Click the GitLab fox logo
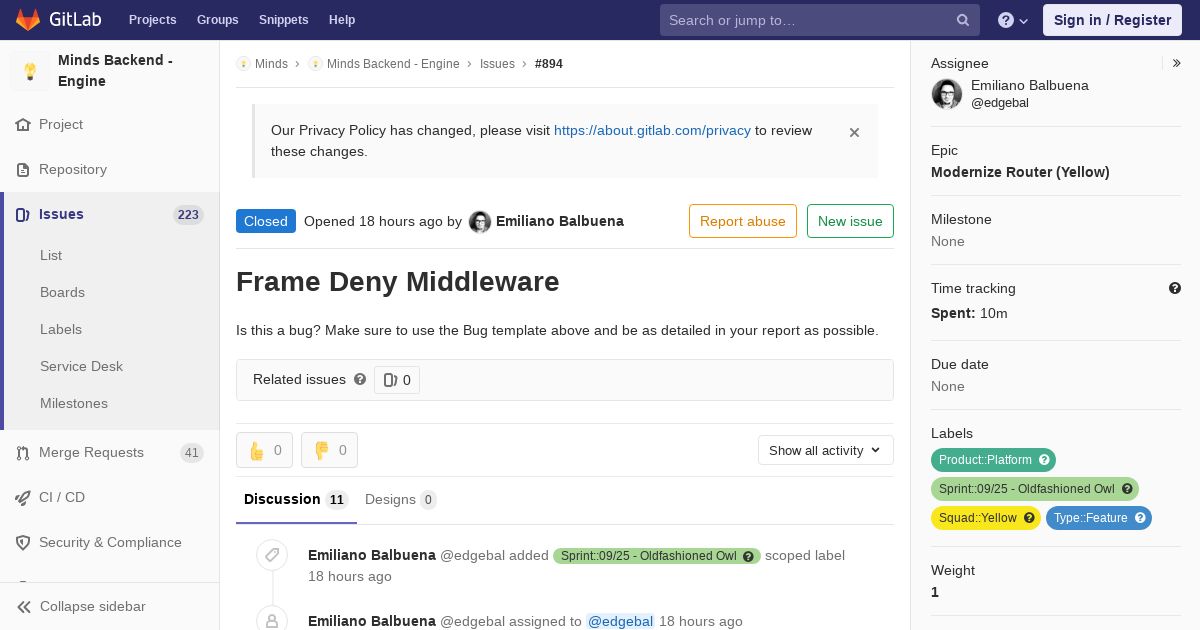Image resolution: width=1200 pixels, height=630 pixels. [28, 19]
